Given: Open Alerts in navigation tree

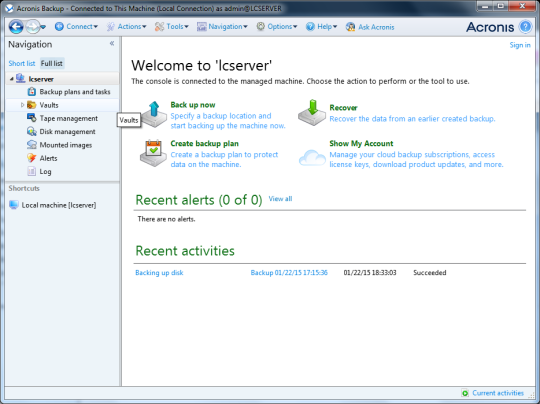Looking at the screenshot, I should click(48, 158).
